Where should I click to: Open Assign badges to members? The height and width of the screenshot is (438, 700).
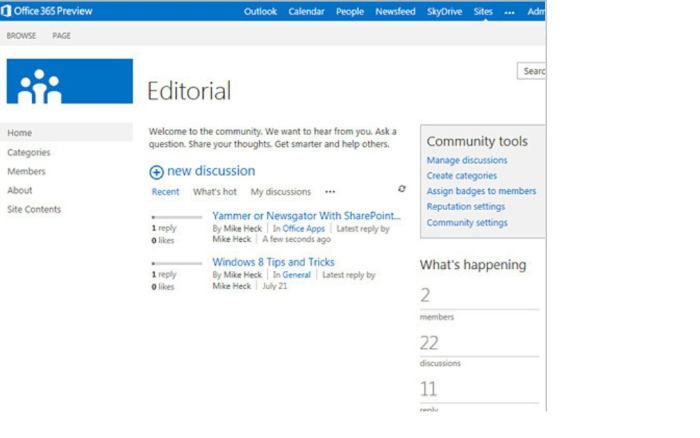pos(481,191)
